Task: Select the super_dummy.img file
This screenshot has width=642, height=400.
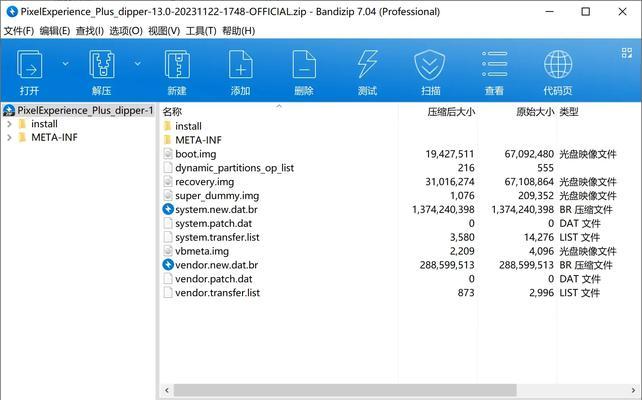Action: coord(217,196)
